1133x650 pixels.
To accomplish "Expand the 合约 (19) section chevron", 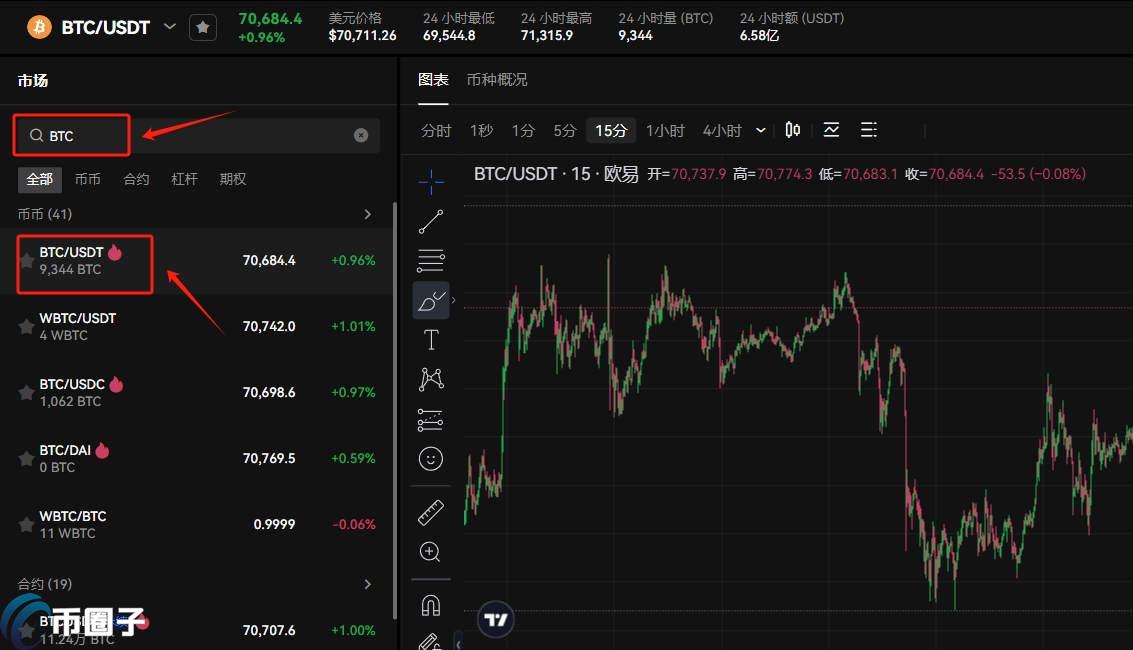I will [368, 584].
